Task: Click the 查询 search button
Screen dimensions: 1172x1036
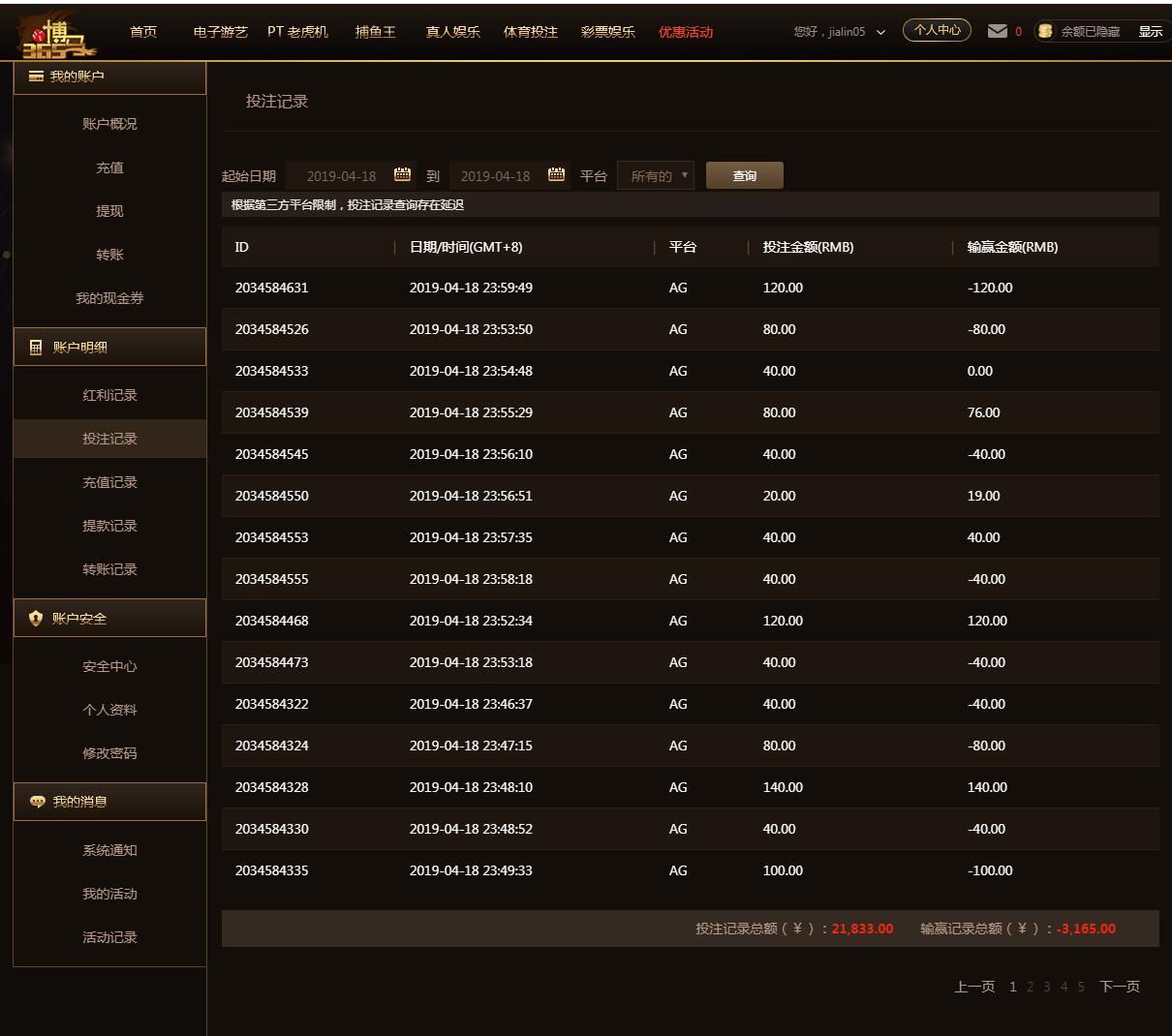Action: (x=745, y=175)
